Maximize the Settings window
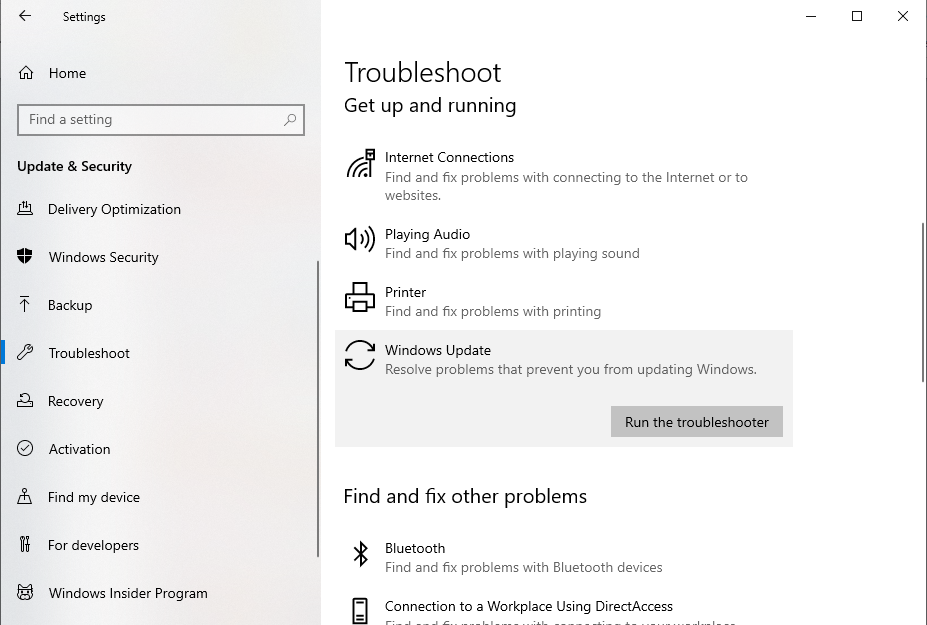The height and width of the screenshot is (625, 927). [x=857, y=16]
